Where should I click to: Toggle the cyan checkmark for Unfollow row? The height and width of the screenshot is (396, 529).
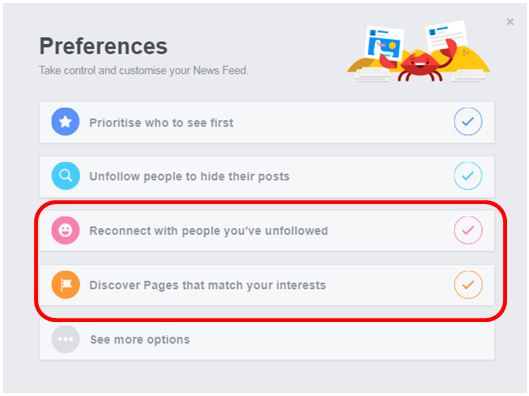pyautogui.click(x=468, y=176)
